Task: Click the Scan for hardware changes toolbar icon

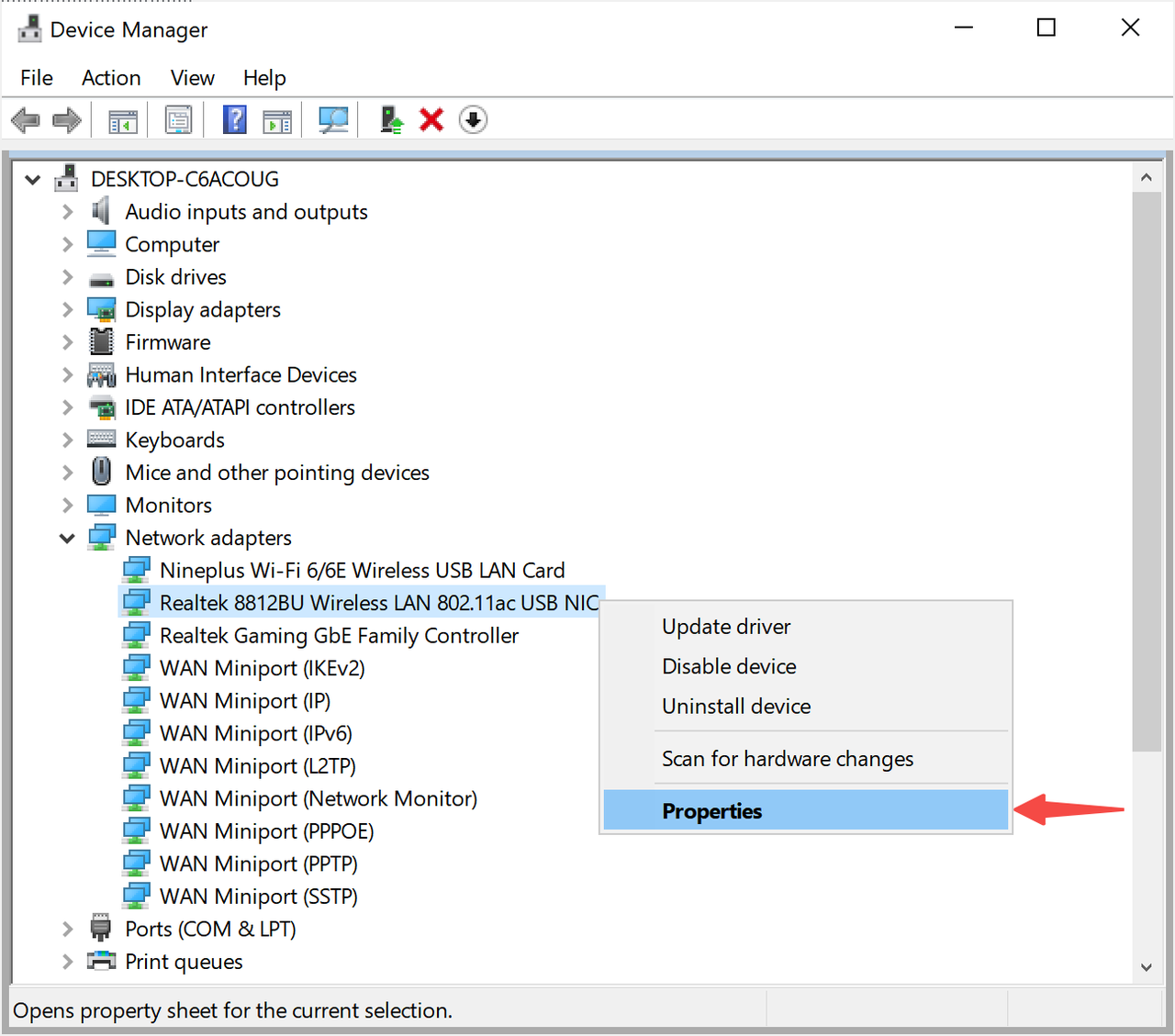Action: [332, 120]
